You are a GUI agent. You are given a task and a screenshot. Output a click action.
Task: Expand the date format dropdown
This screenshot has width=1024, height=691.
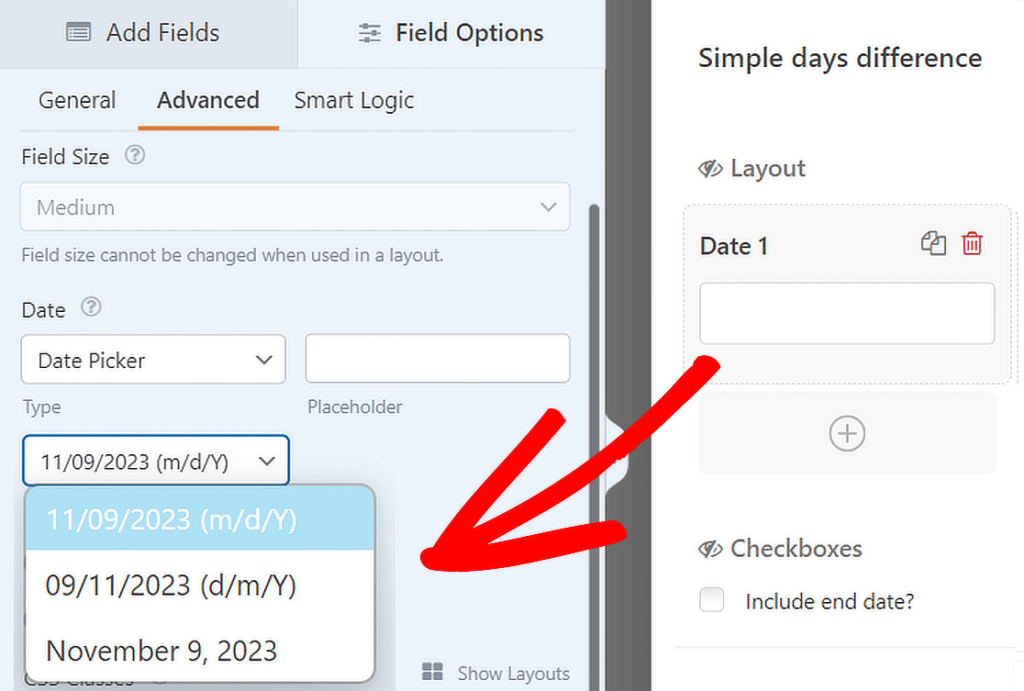(155, 460)
